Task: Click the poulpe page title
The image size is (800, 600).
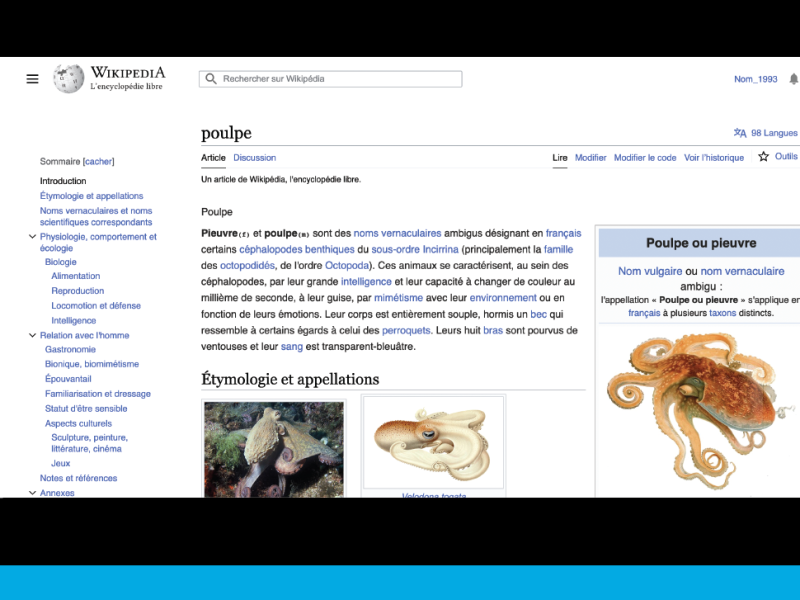Action: click(226, 133)
